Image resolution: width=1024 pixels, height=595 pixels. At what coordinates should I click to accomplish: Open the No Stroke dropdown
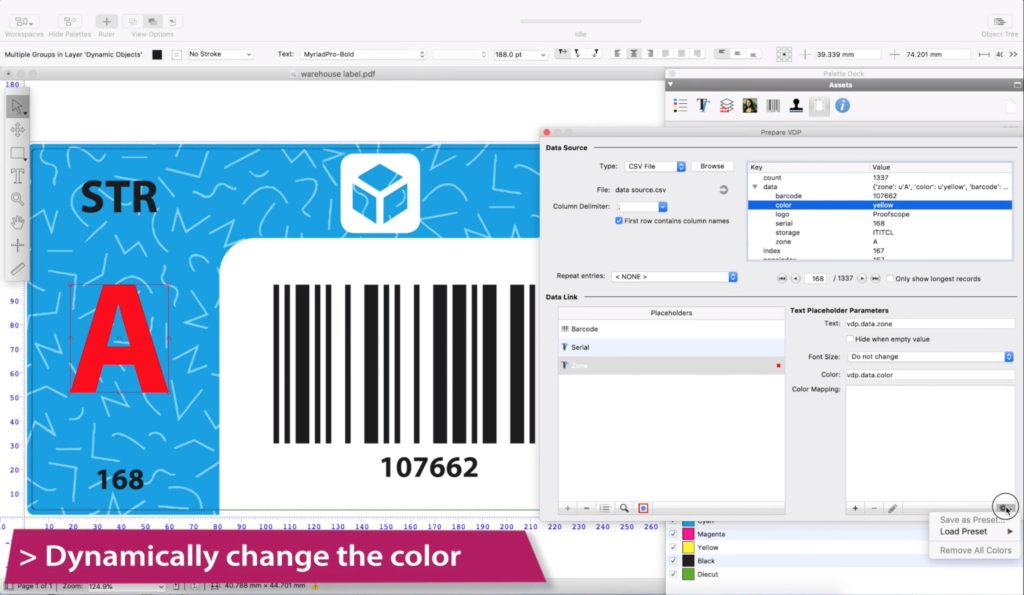tap(220, 54)
